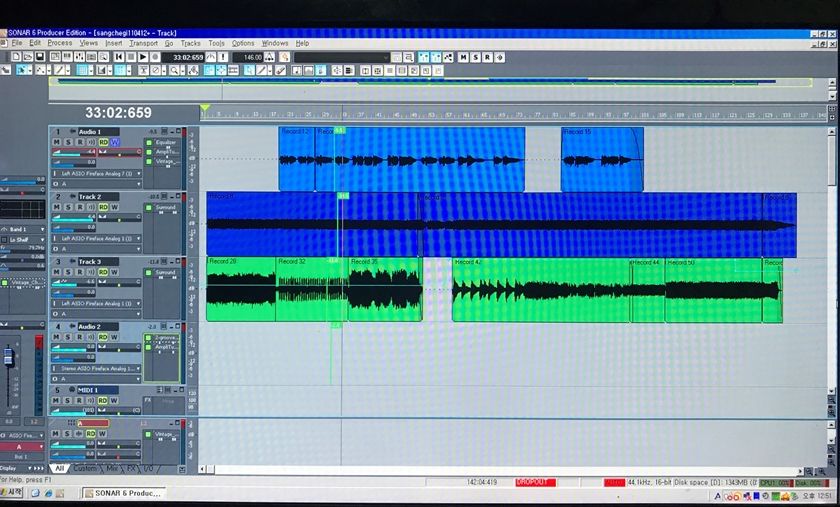Open the Tracks menu
The width and height of the screenshot is (840, 507).
(x=190, y=43)
